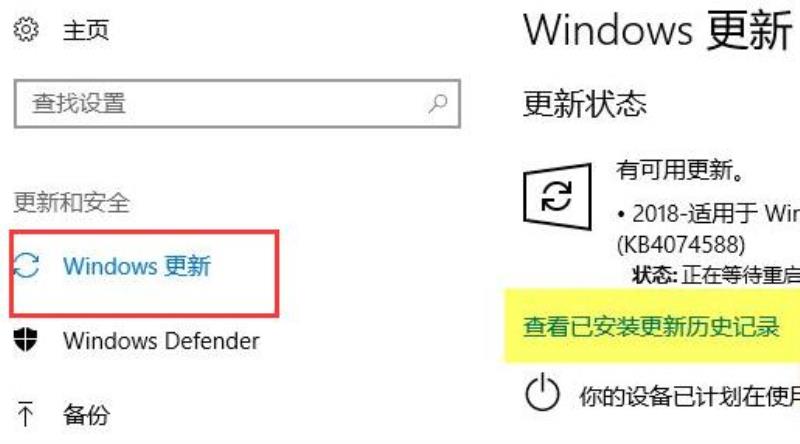
Task: Click the 状态: 正在等待重启 line
Action: [716, 276]
